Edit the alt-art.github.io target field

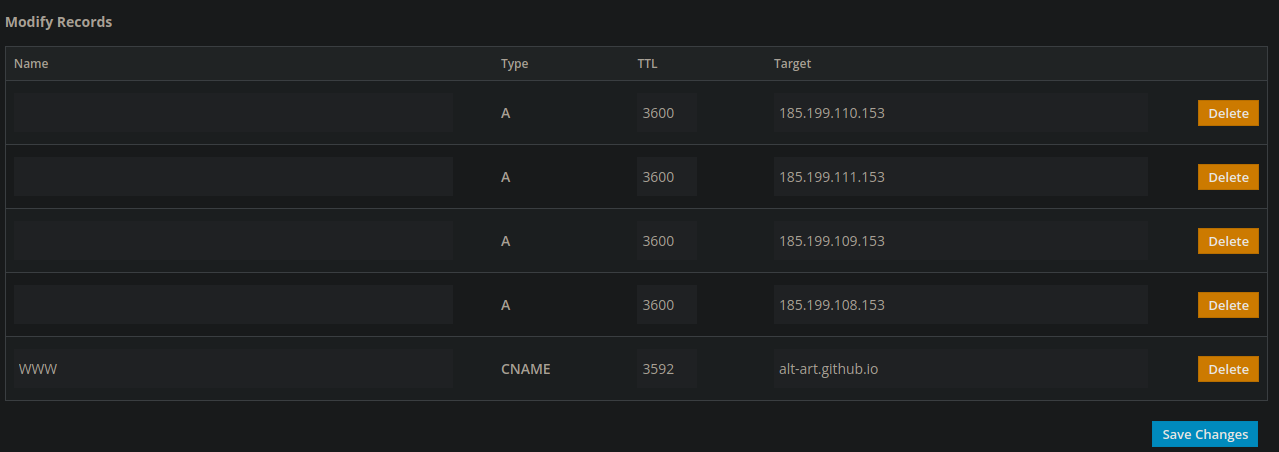960,369
